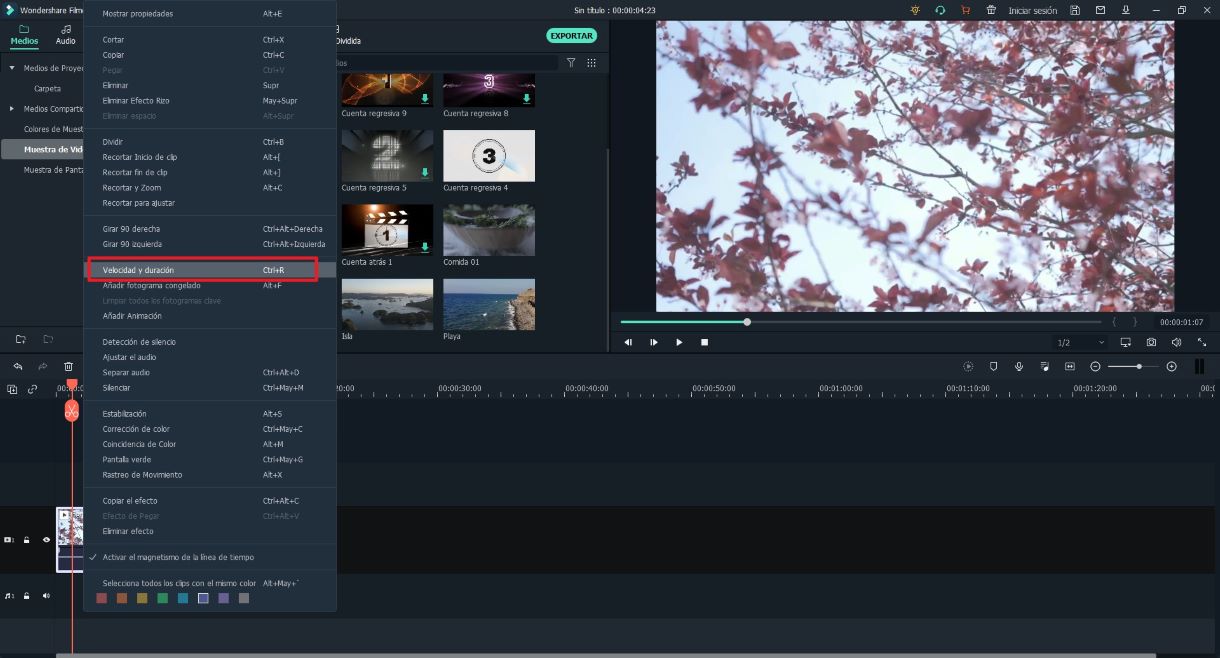The width and height of the screenshot is (1220, 658).
Task: Click the scissors split button on playhead
Action: (x=71, y=411)
